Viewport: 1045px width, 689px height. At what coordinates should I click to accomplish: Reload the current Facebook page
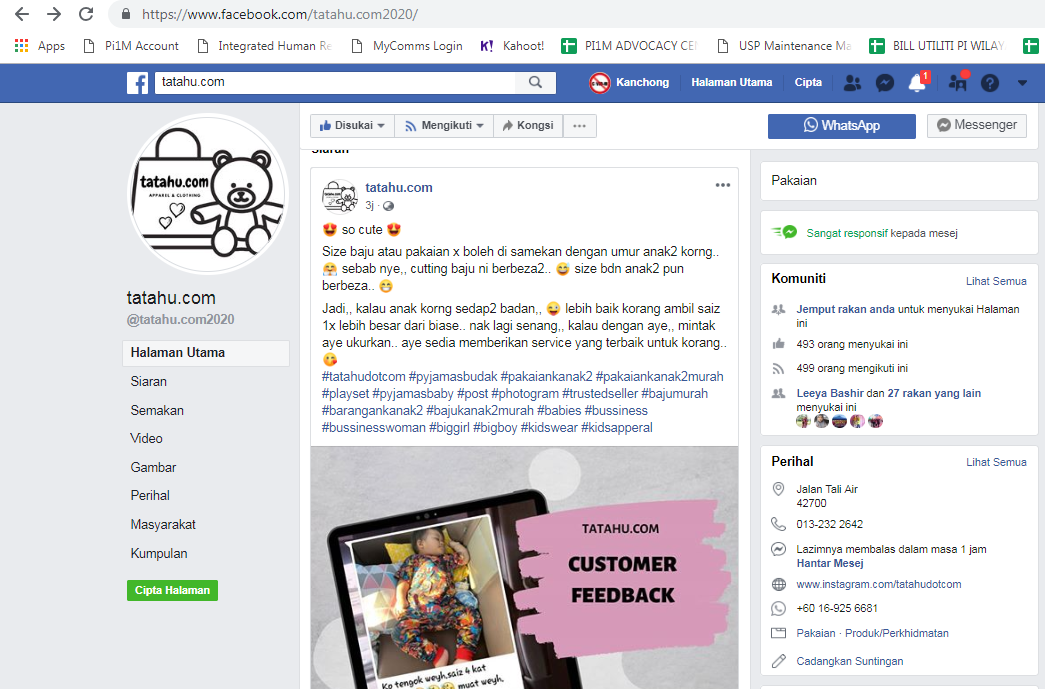(x=86, y=14)
